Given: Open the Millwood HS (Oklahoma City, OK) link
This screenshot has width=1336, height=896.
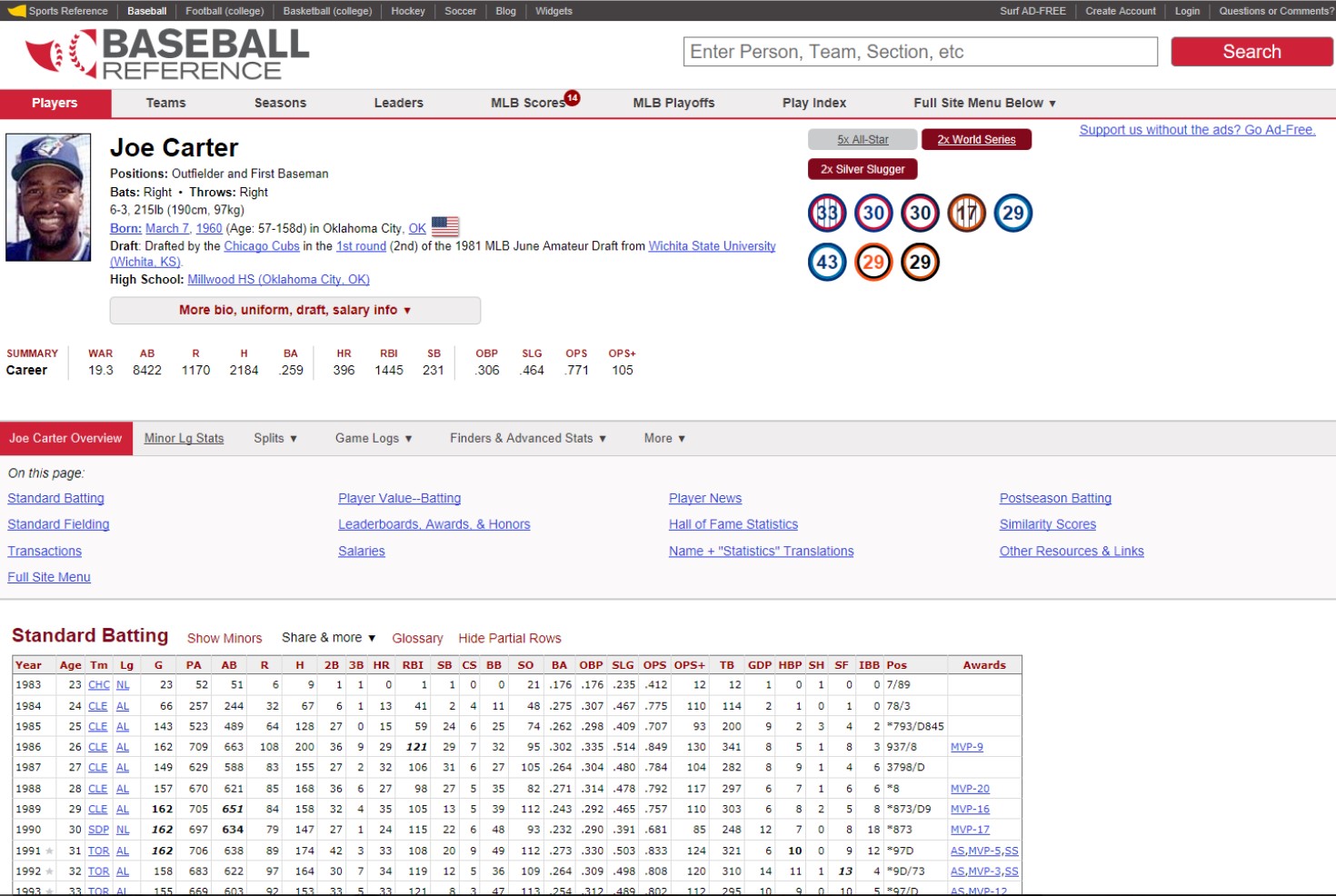Looking at the screenshot, I should click(278, 280).
